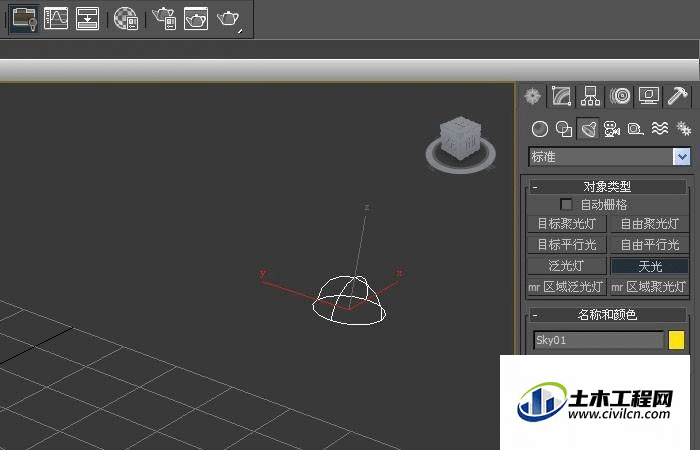Click the Sky01 name field

point(599,340)
